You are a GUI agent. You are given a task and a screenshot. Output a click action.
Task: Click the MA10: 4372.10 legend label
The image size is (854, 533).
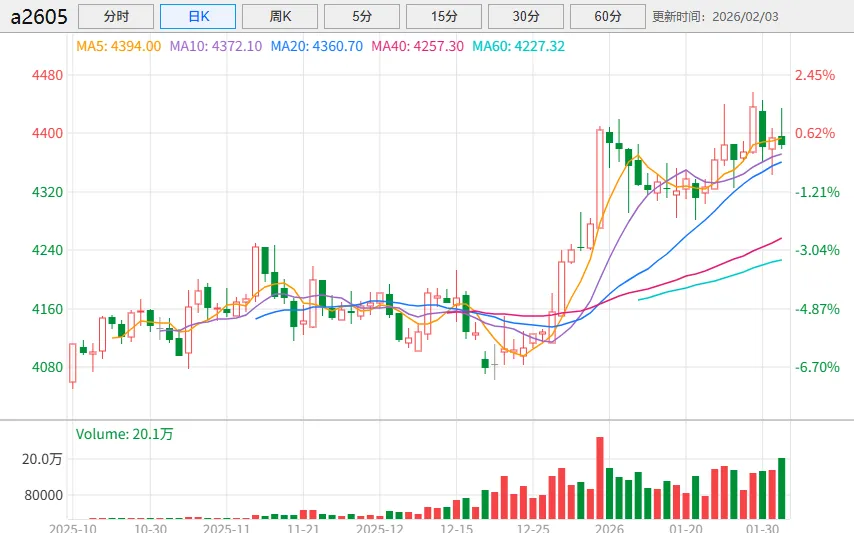pyautogui.click(x=216, y=46)
